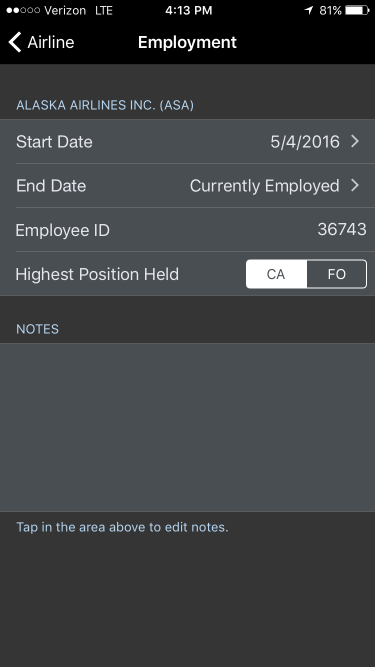Tap the edit notes hint text
Screen dimensions: 375x667
[x=122, y=527]
